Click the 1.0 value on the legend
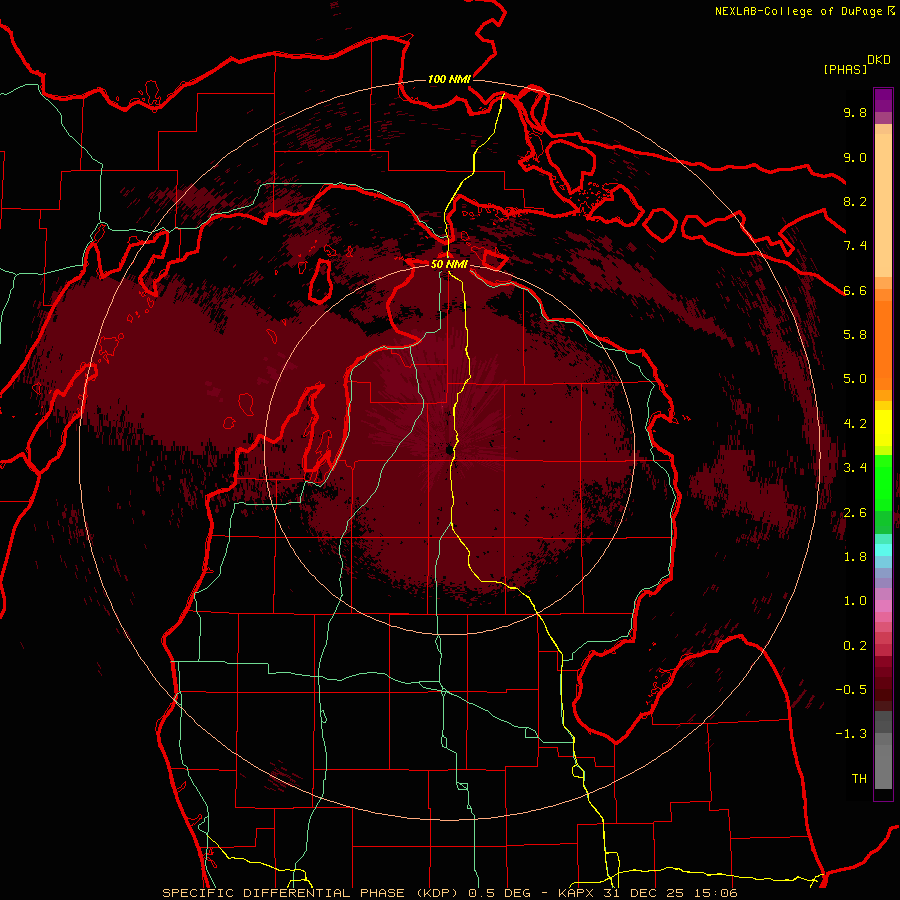 click(855, 601)
